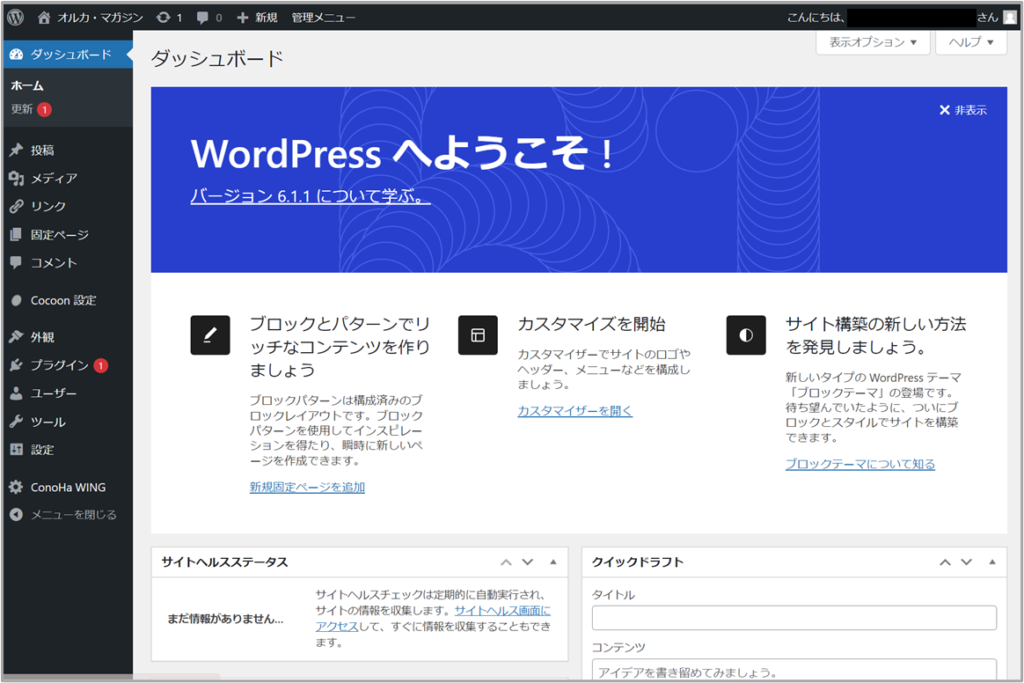Click the pin icon next to 投稿
This screenshot has height=683, width=1024.
(x=16, y=150)
